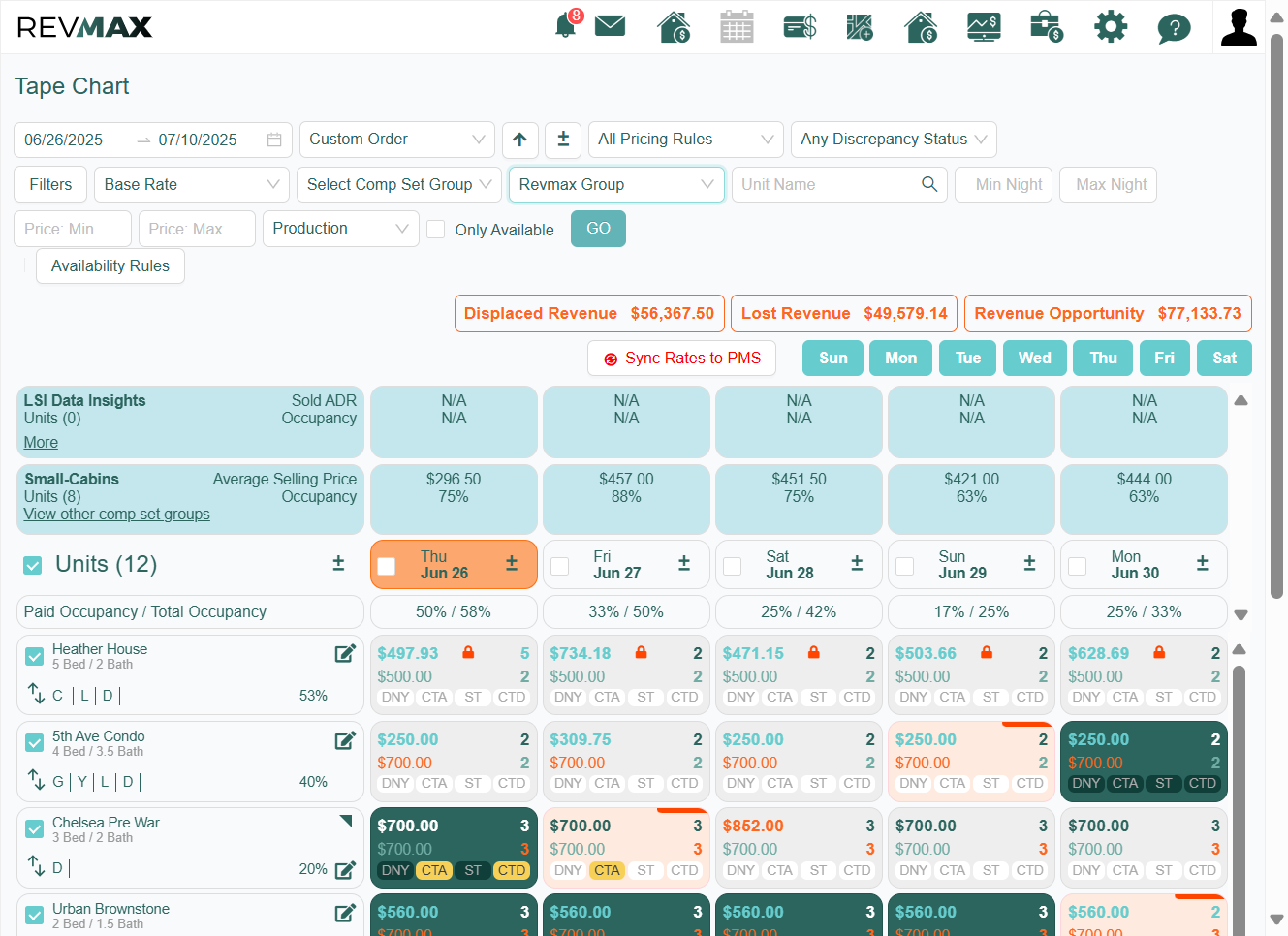Viewport: 1288px width, 936px height.
Task: Open the Custom Order dropdown
Action: 397,140
